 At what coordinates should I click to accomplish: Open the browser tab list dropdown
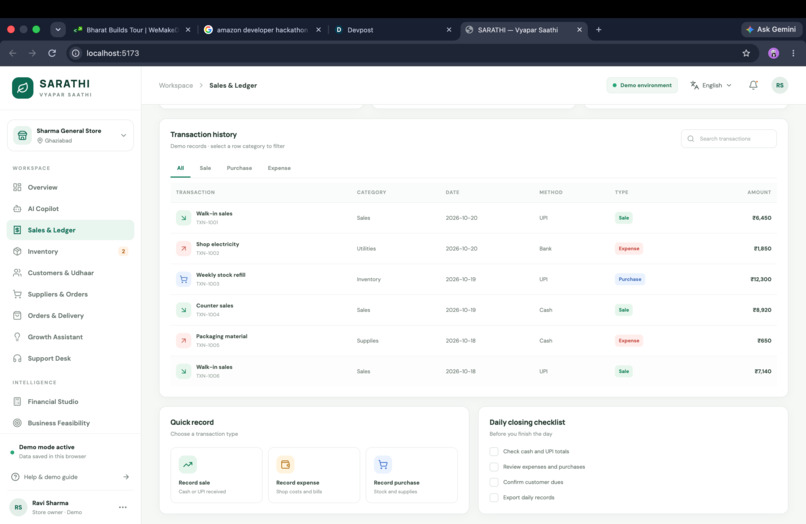pos(58,30)
